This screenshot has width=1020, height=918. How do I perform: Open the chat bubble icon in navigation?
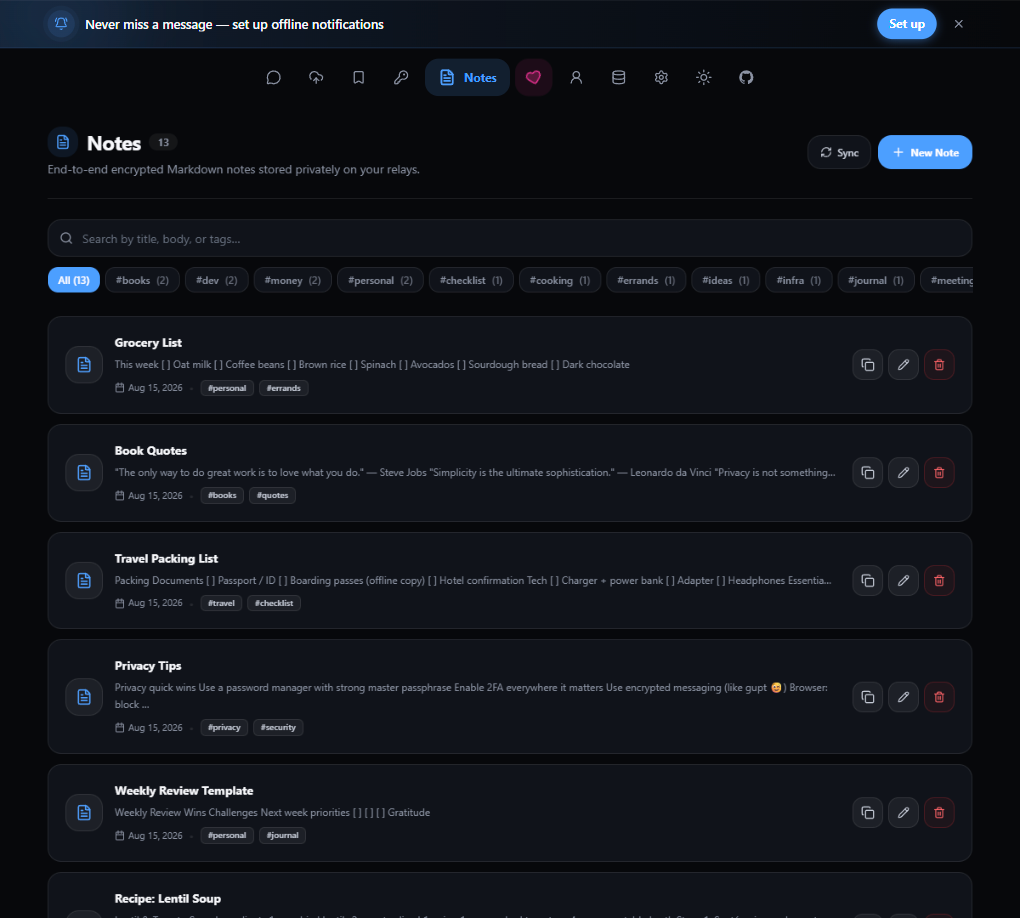pos(273,77)
